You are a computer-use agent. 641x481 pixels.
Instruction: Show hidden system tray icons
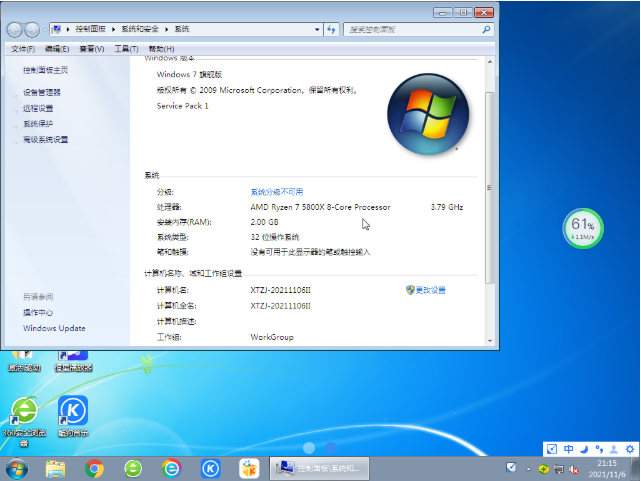click(528, 469)
